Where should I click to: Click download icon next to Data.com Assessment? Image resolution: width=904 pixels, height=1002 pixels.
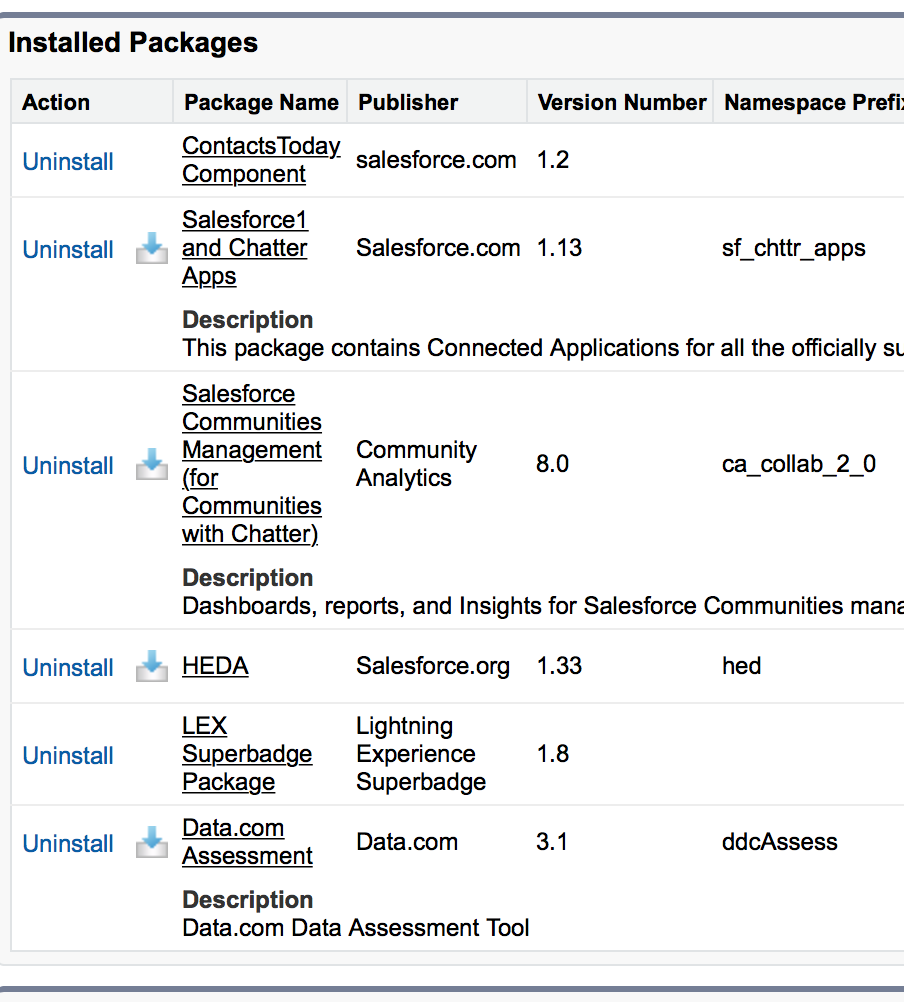pos(152,843)
